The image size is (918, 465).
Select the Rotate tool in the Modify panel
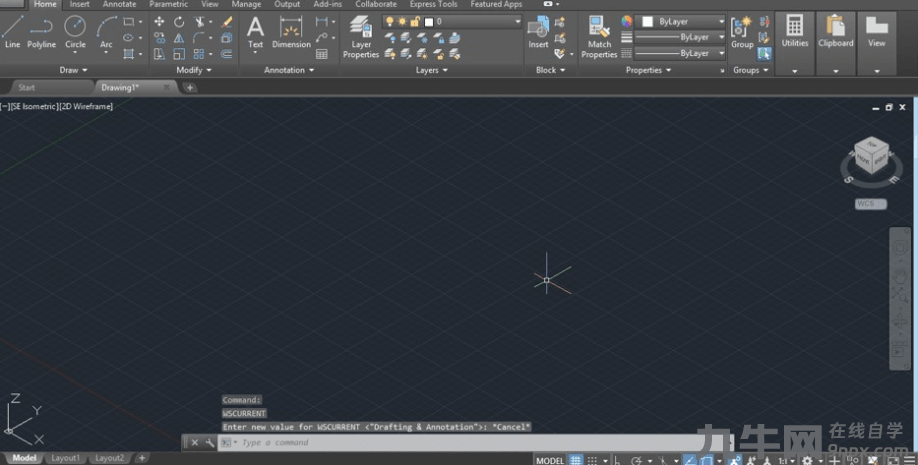click(x=179, y=22)
